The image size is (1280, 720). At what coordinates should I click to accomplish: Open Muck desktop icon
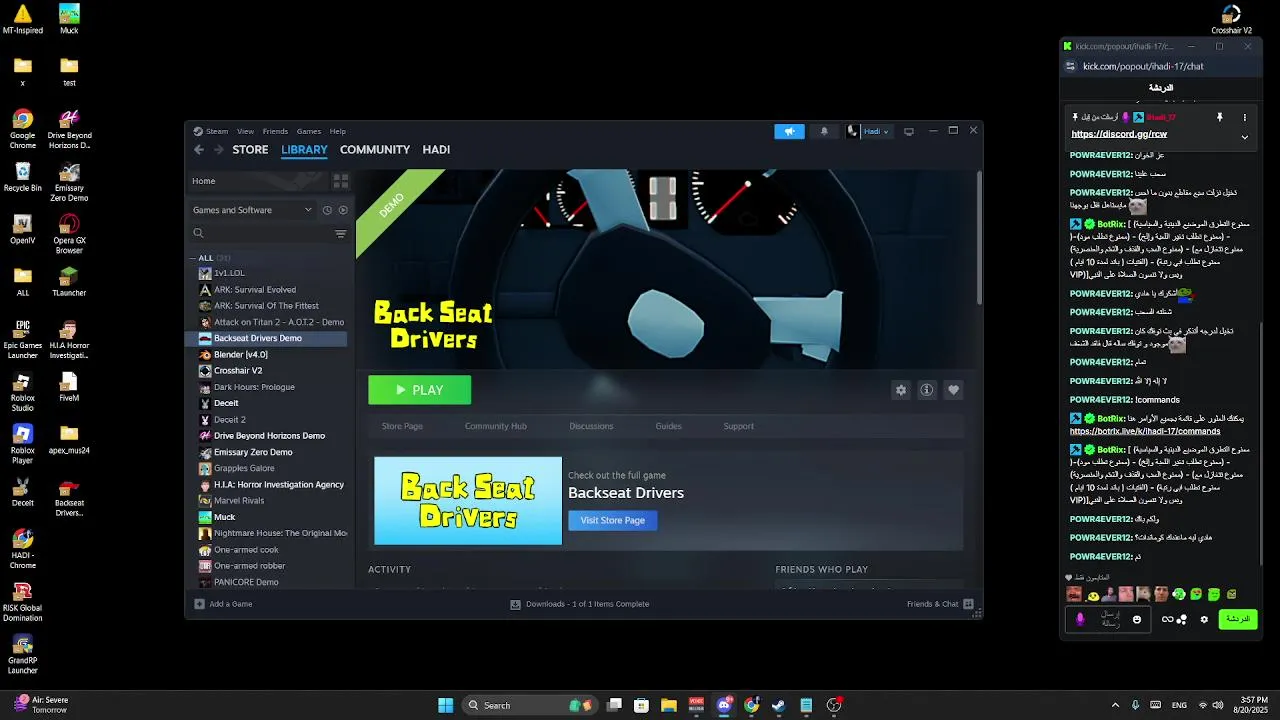(x=69, y=19)
